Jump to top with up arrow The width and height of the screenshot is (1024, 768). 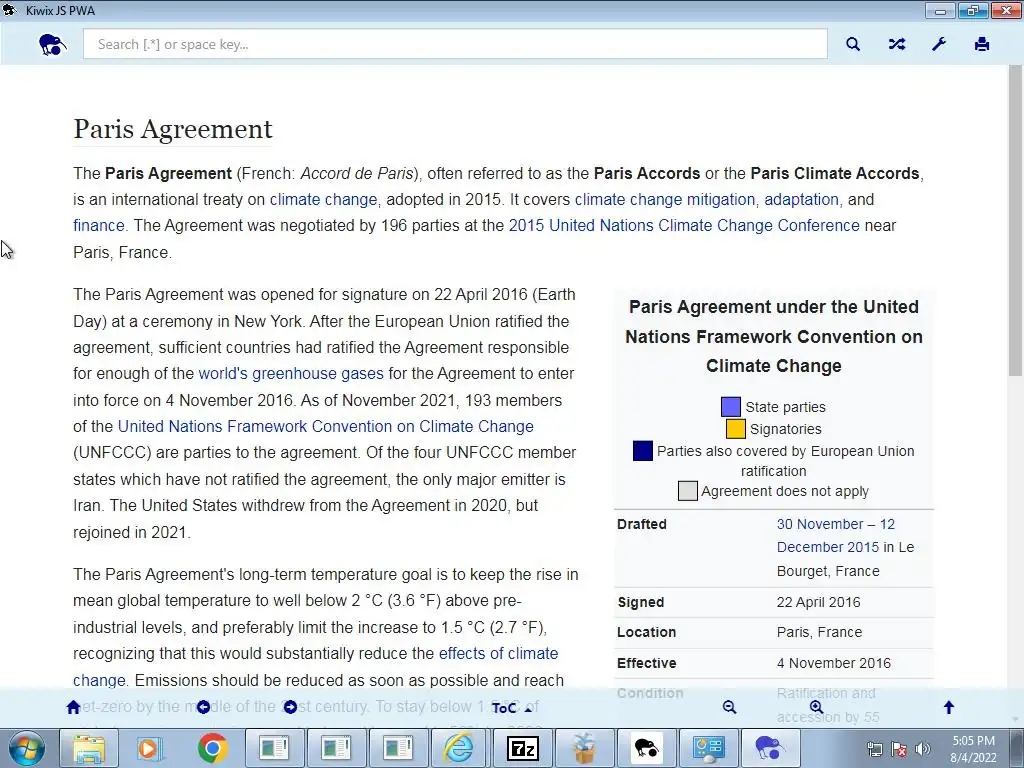pyautogui.click(x=949, y=707)
